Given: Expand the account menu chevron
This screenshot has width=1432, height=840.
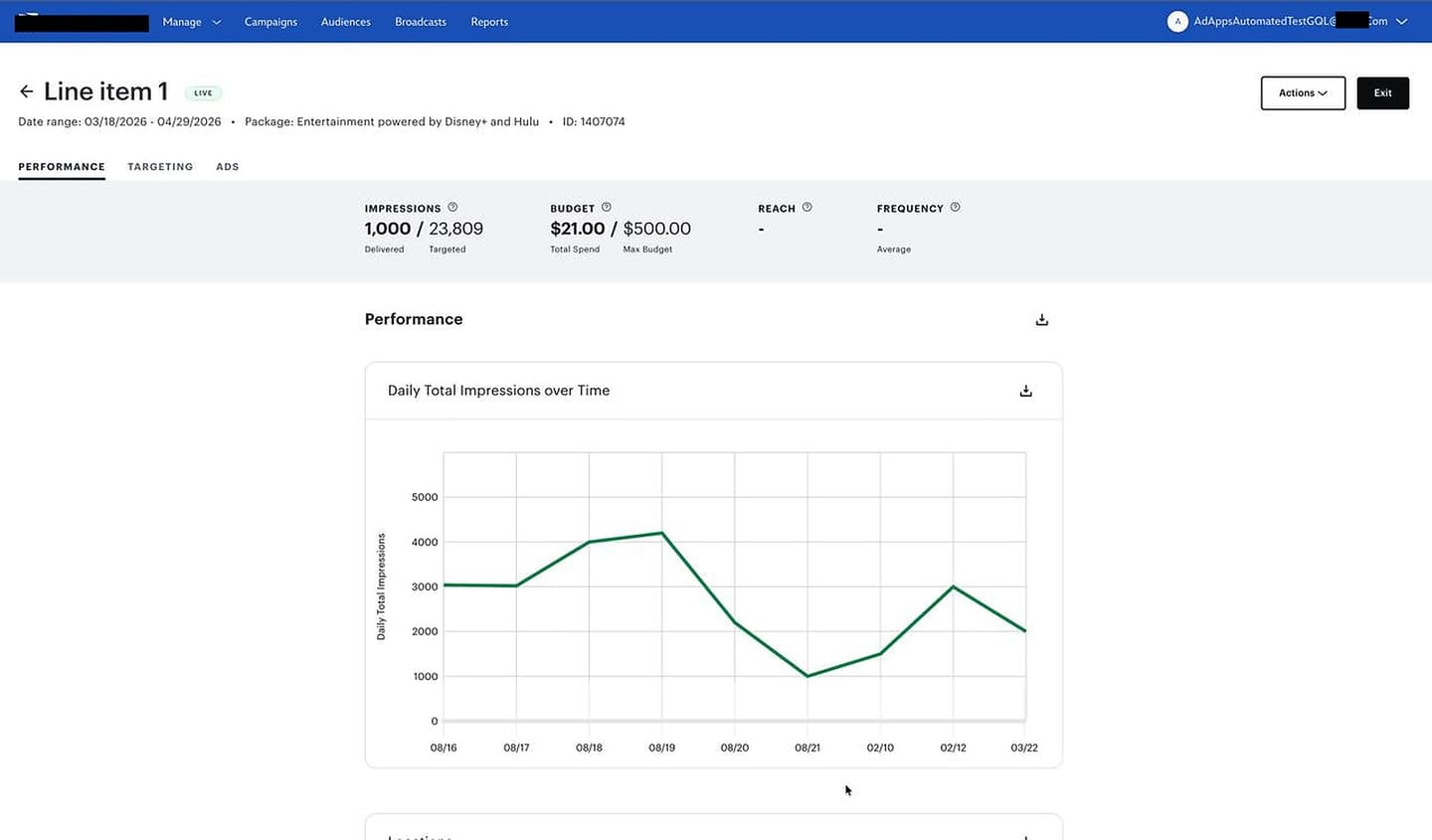Looking at the screenshot, I should [x=1401, y=21].
